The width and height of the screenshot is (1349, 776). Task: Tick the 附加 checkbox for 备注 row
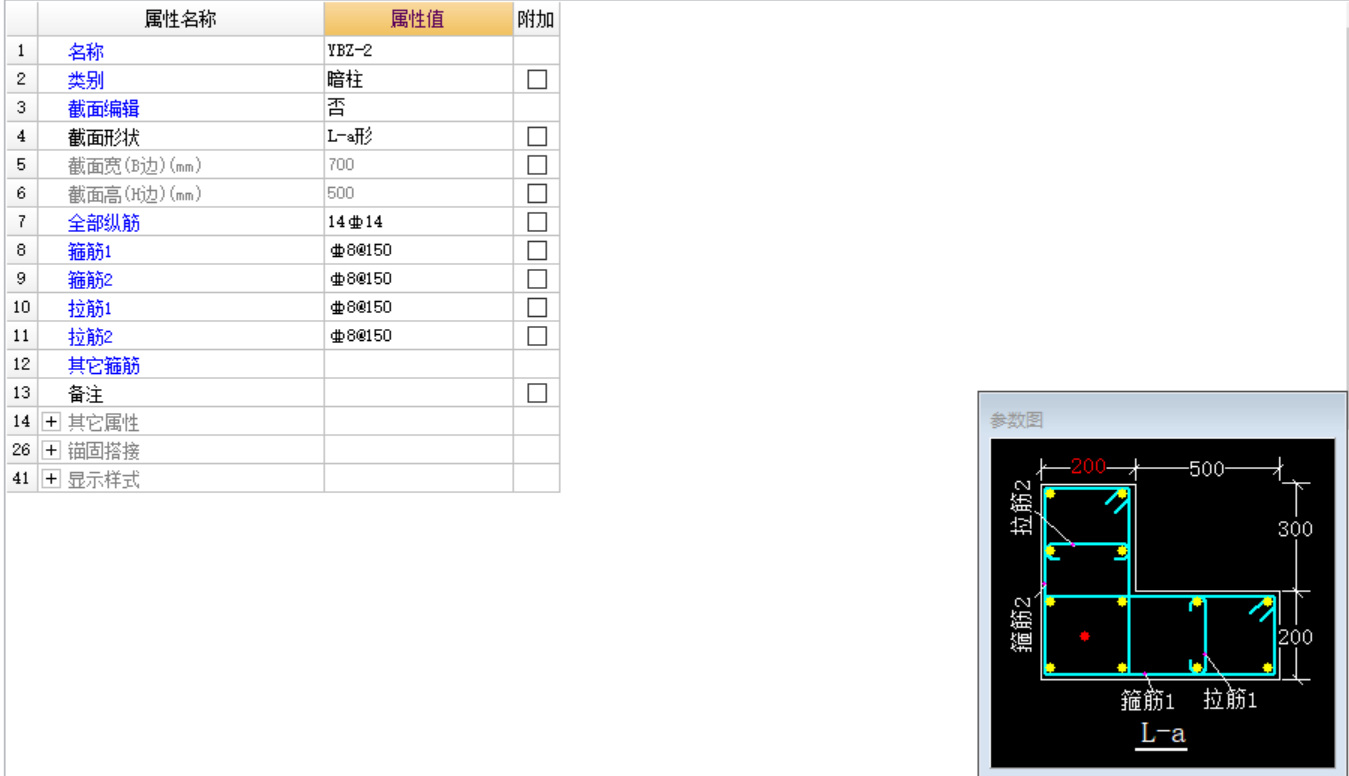click(537, 393)
